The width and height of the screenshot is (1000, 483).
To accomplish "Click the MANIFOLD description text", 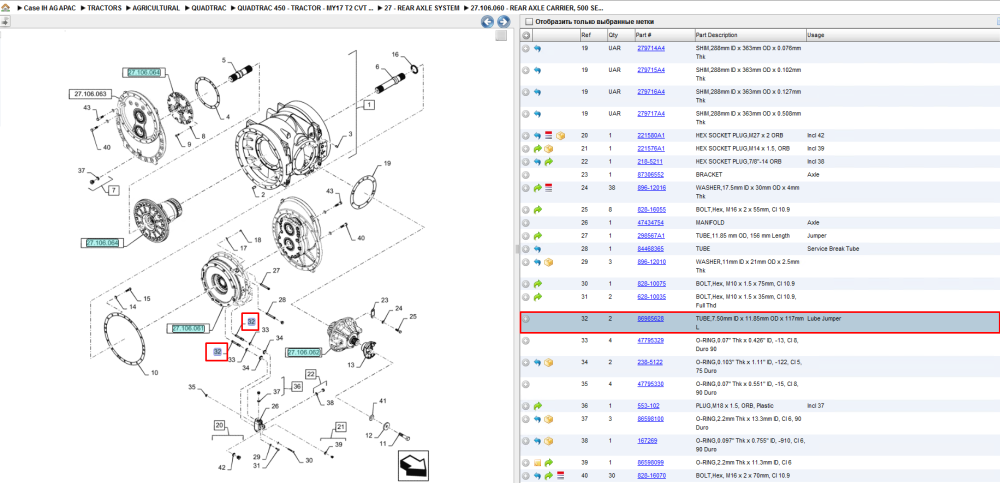I will click(x=709, y=223).
